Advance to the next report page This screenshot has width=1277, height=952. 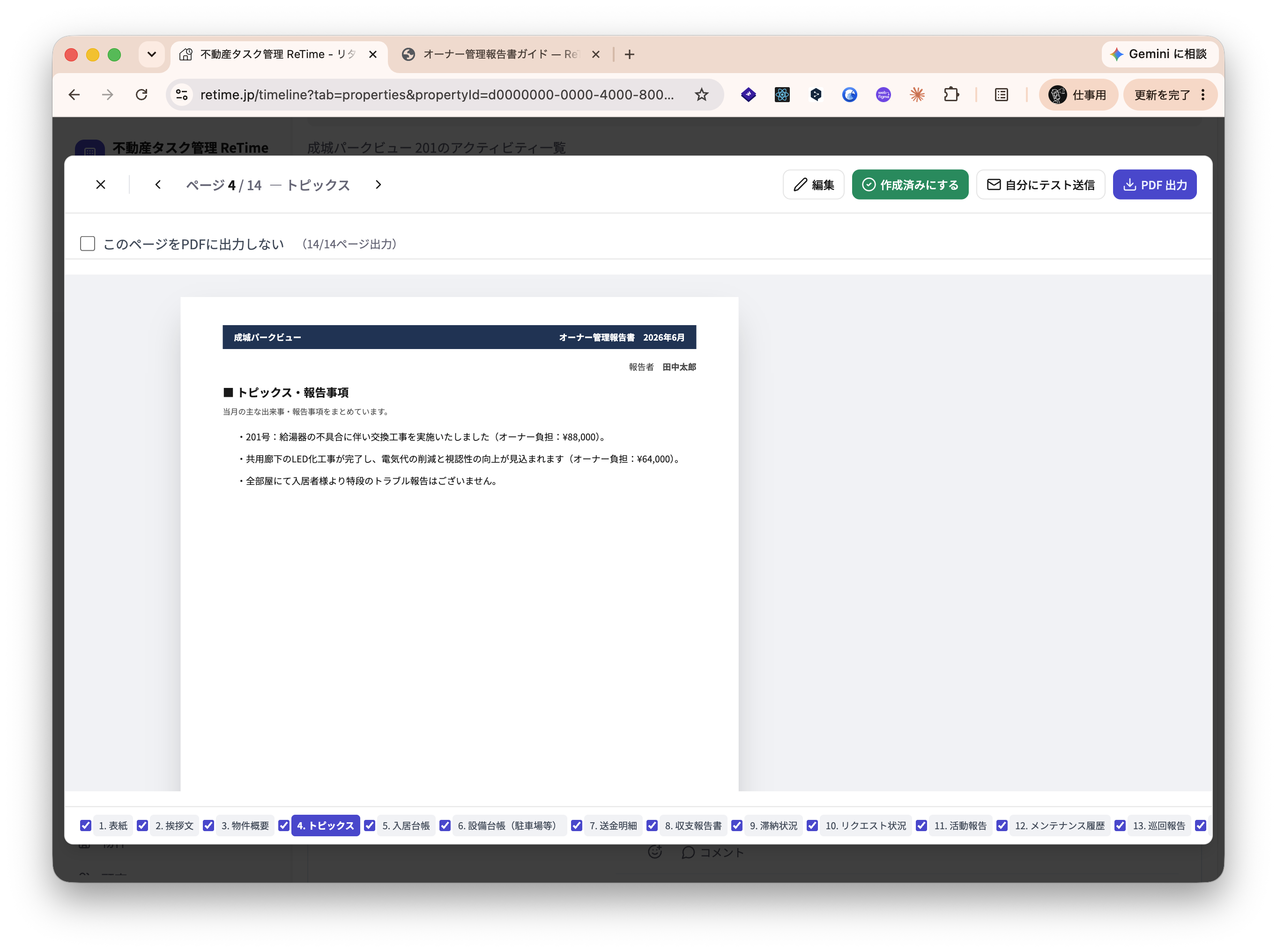378,185
